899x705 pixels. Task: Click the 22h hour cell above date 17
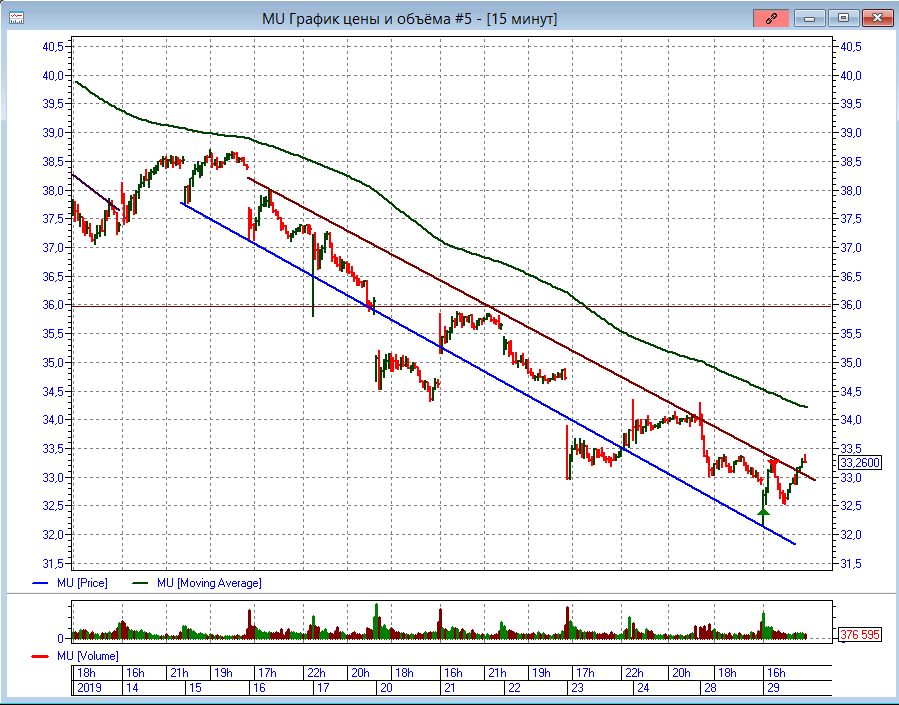[316, 673]
